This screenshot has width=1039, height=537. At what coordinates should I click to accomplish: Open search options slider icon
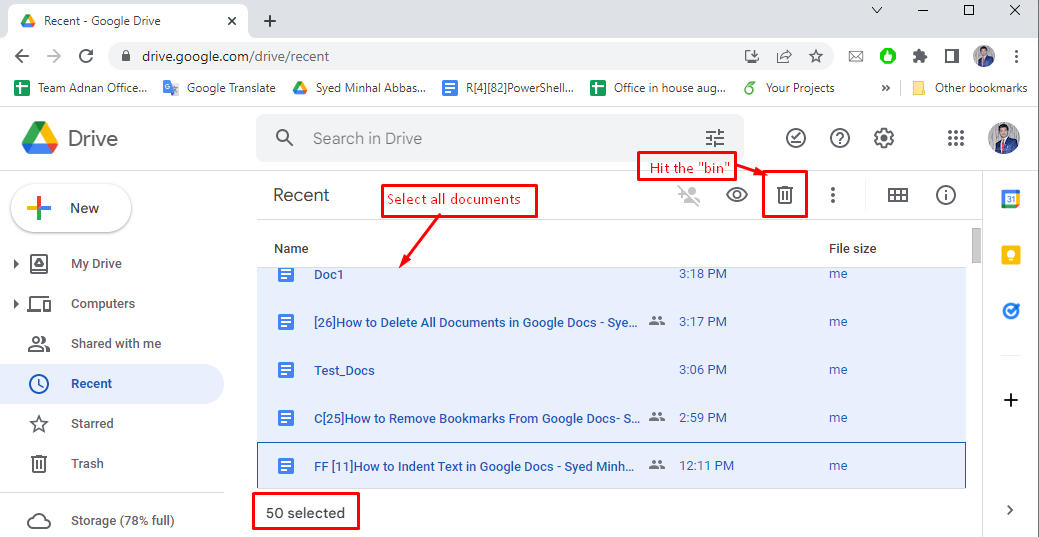coord(715,138)
